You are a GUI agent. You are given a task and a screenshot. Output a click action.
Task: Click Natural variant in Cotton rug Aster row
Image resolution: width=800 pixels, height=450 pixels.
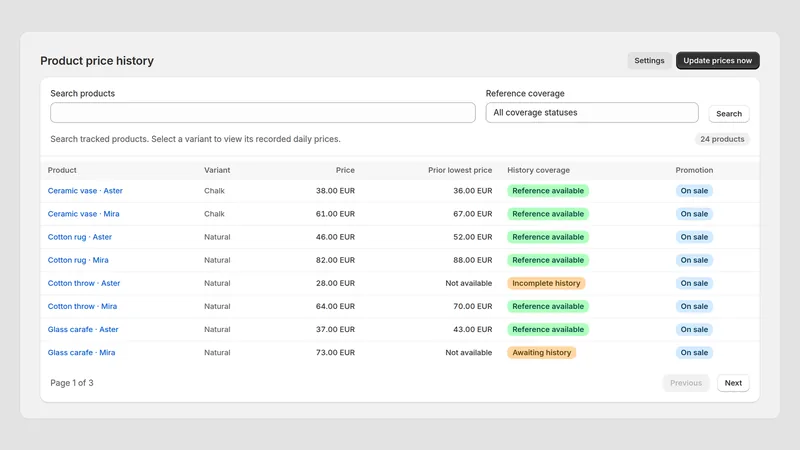(x=217, y=237)
